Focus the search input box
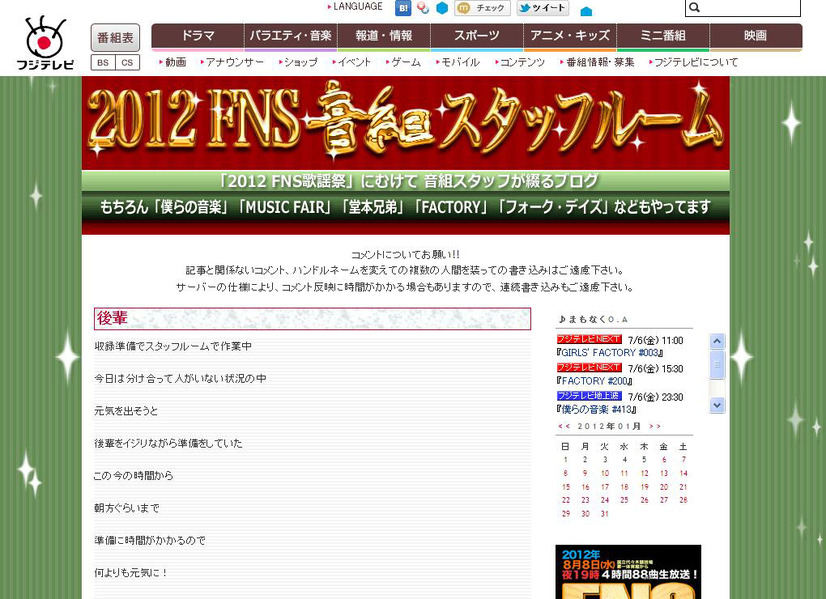826x599 pixels. pyautogui.click(x=743, y=7)
